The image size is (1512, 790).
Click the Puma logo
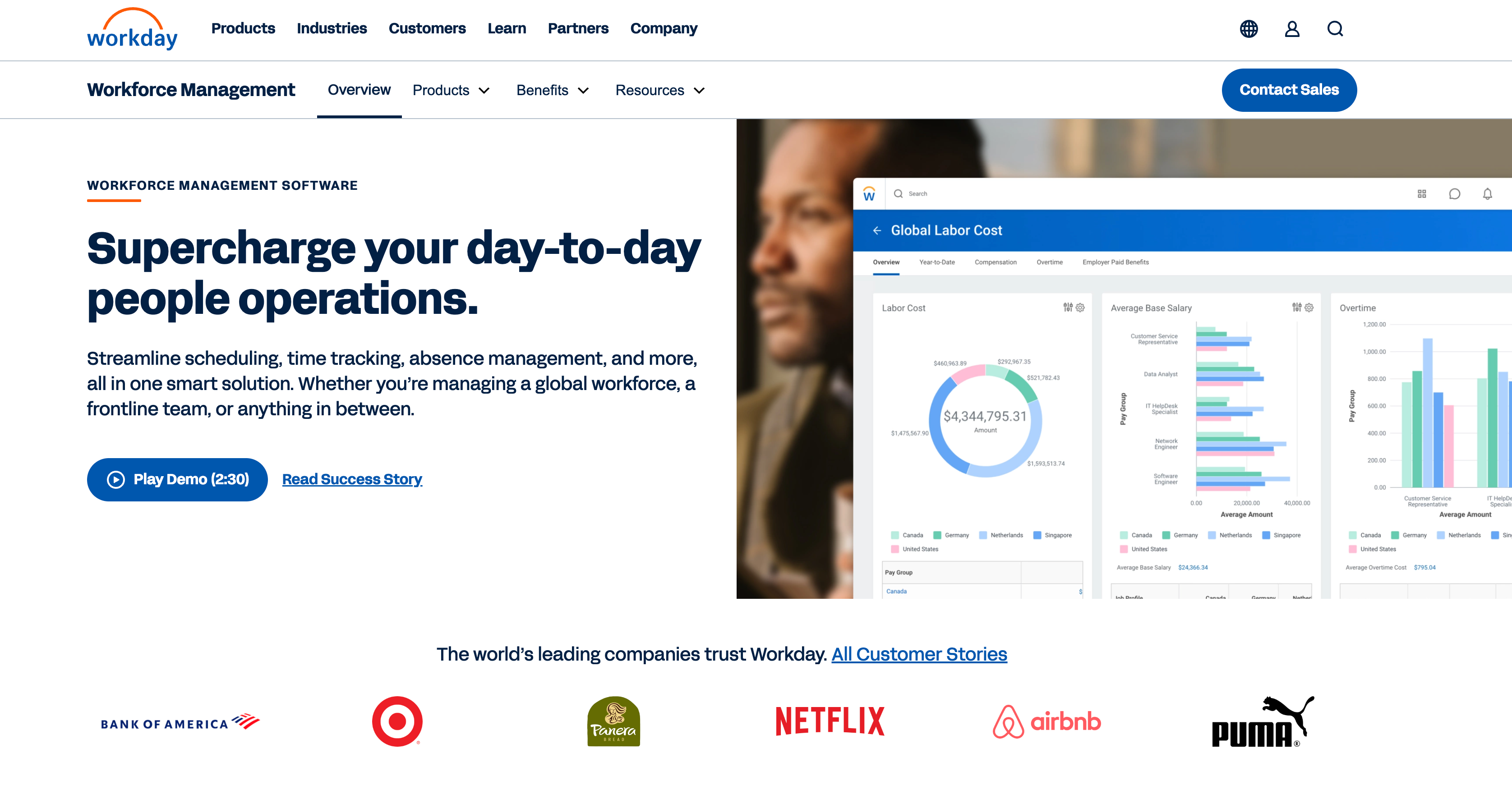(x=1262, y=722)
